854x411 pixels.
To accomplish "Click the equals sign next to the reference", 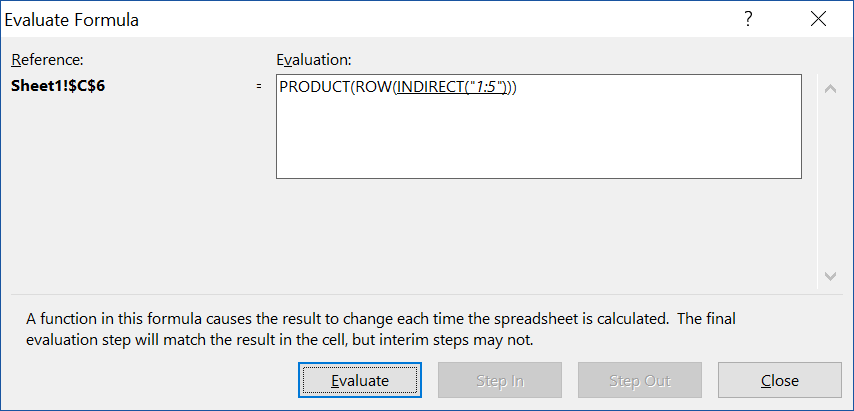I will pos(259,87).
